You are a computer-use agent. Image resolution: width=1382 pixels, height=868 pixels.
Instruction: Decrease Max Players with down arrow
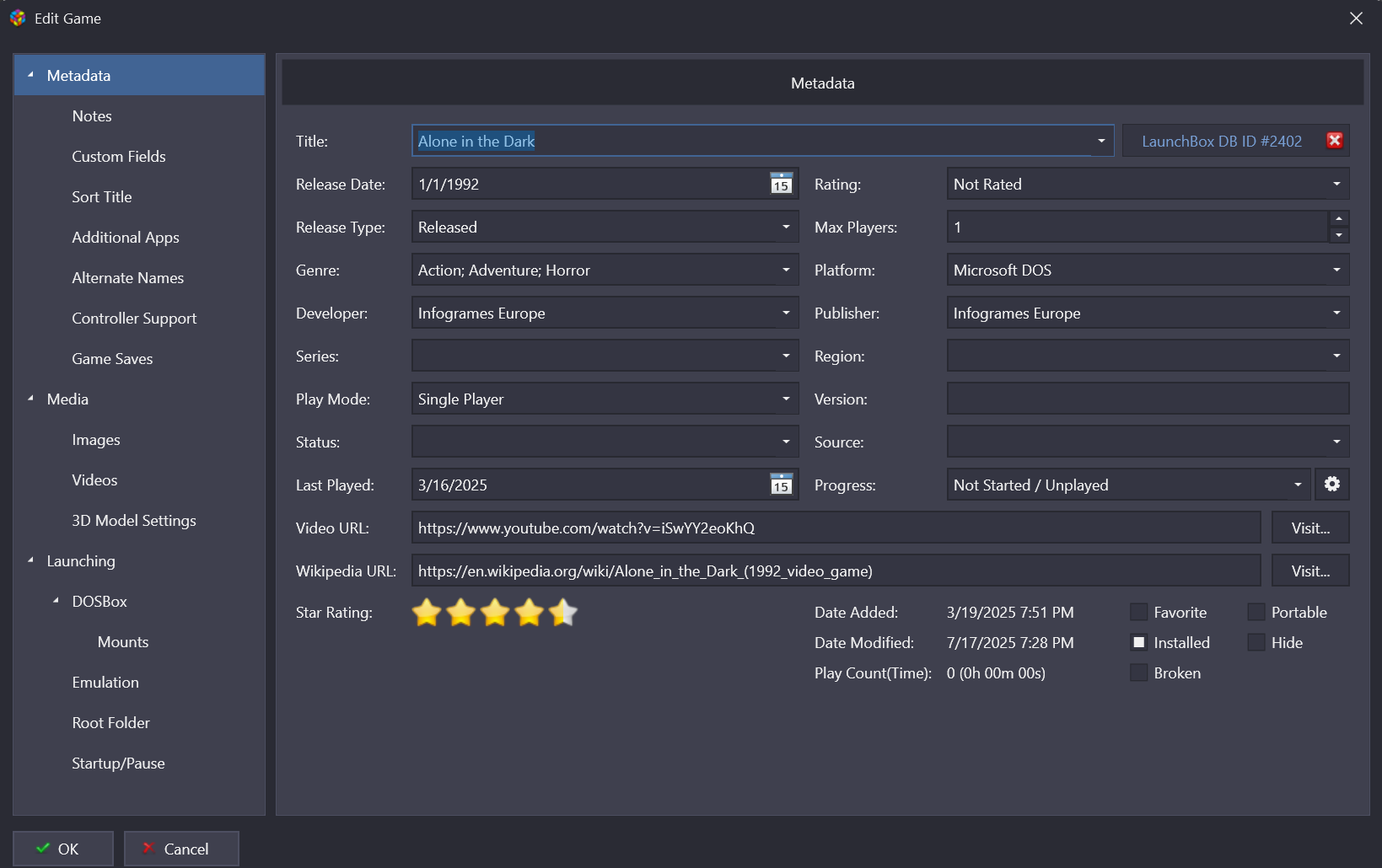click(x=1339, y=235)
